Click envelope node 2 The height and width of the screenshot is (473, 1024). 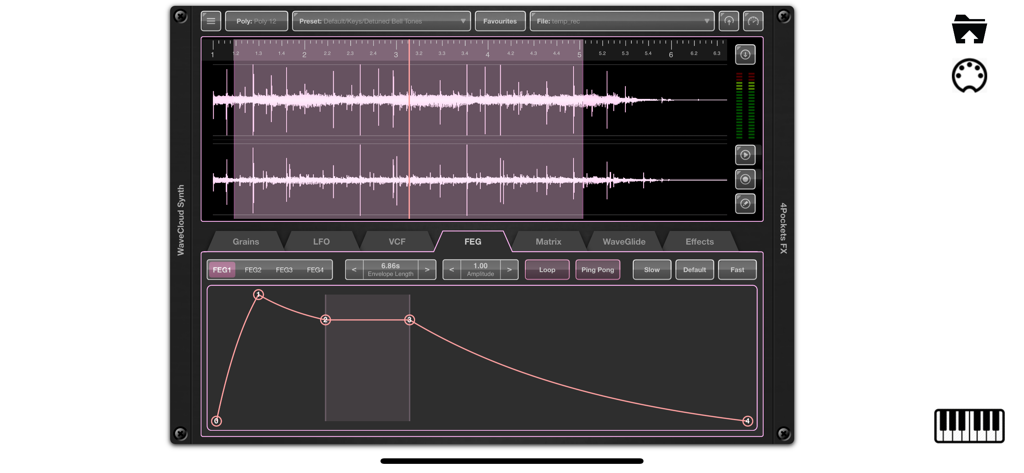(x=325, y=320)
